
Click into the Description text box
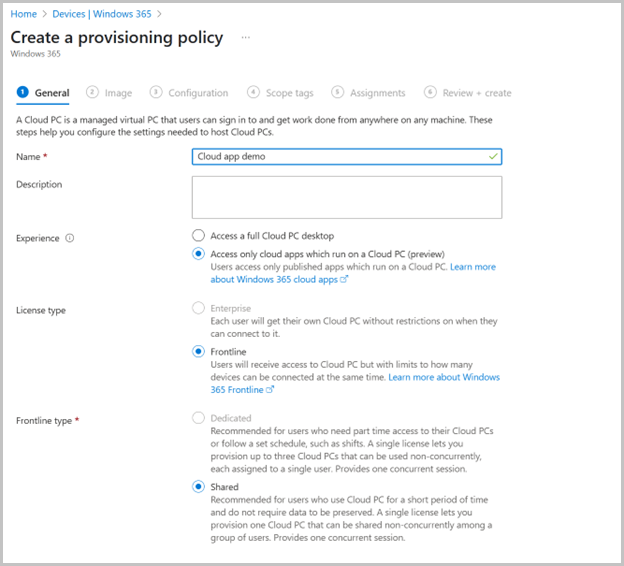coord(346,197)
